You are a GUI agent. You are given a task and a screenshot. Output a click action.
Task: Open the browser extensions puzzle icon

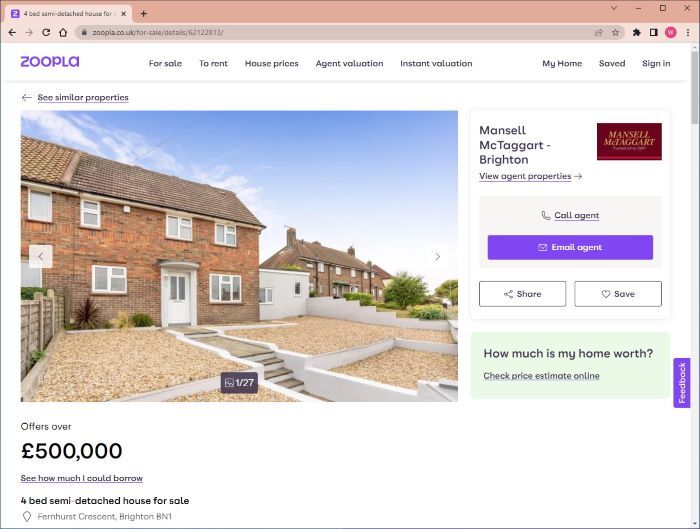pyautogui.click(x=637, y=32)
